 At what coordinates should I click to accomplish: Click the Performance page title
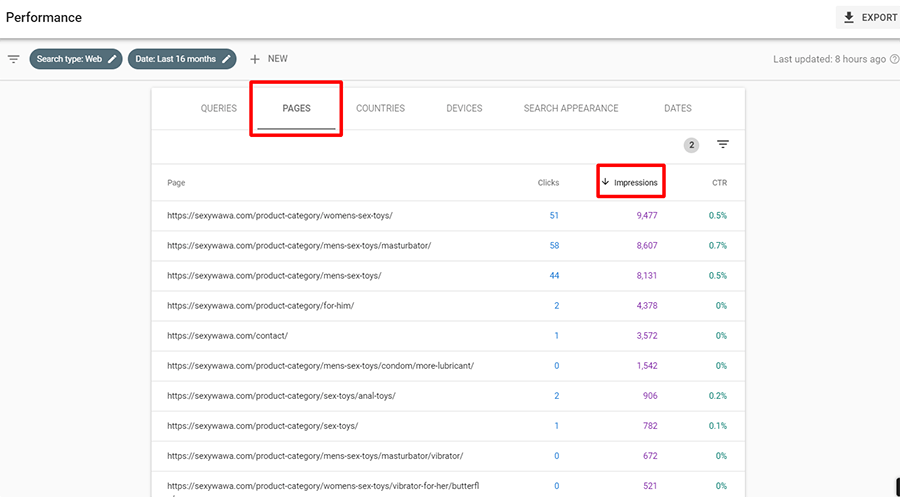[x=44, y=18]
